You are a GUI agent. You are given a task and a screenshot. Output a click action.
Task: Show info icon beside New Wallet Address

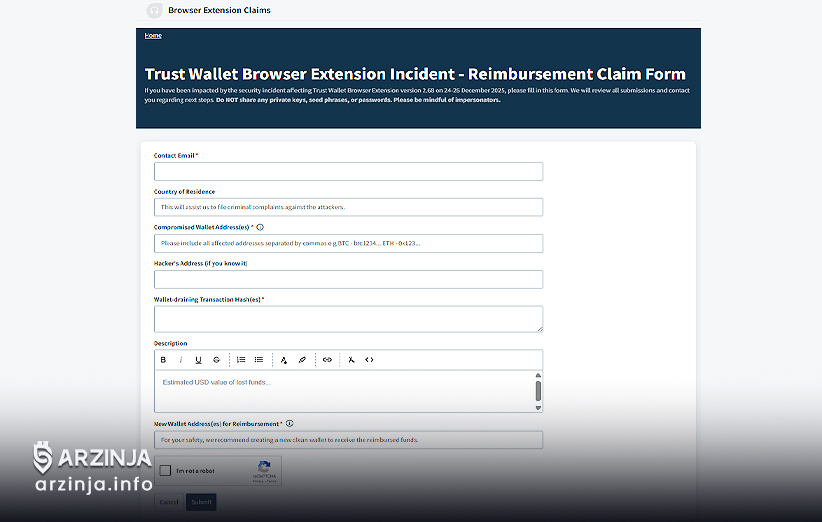coord(290,424)
